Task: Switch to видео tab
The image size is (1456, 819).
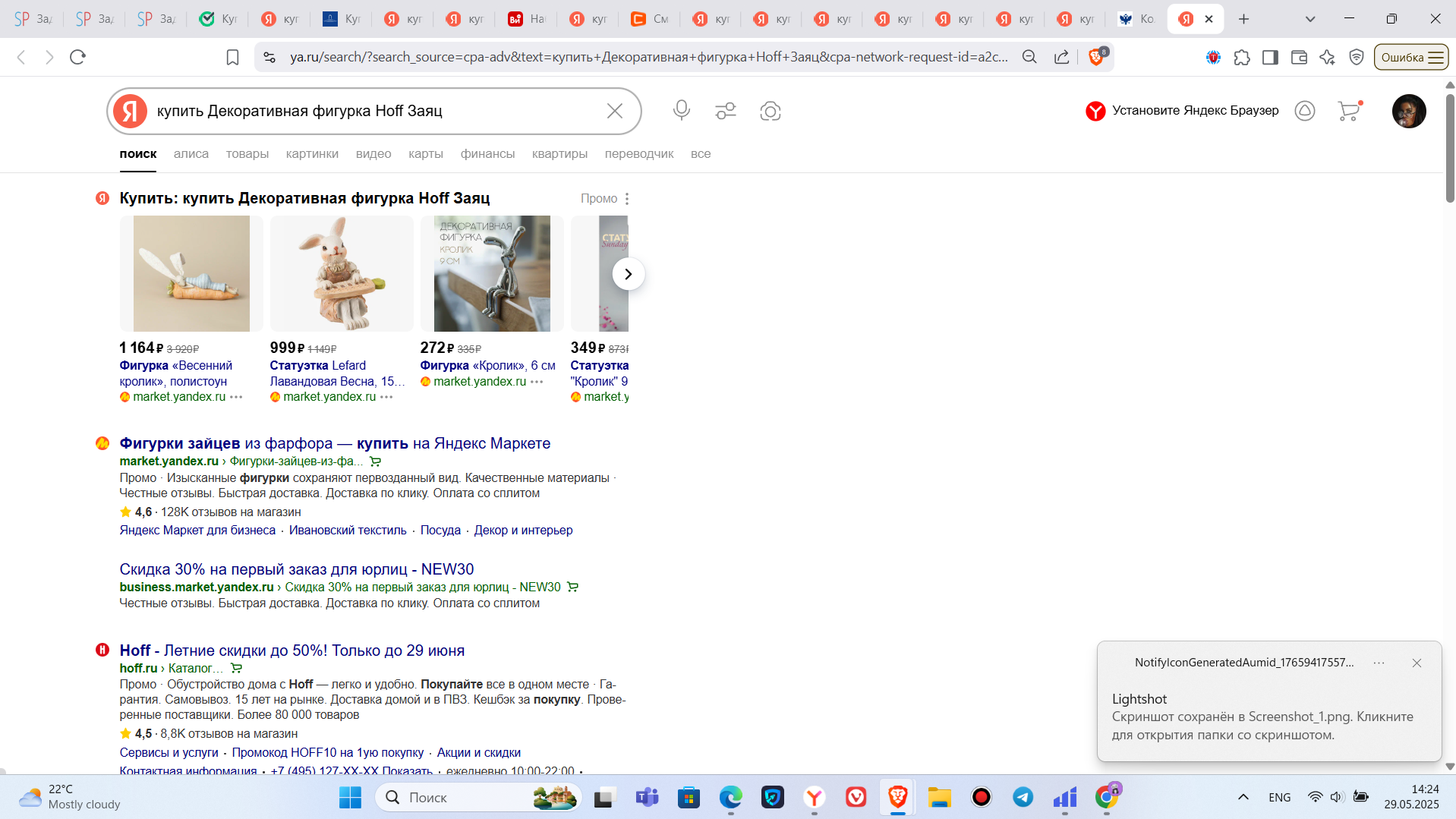Action: point(373,153)
